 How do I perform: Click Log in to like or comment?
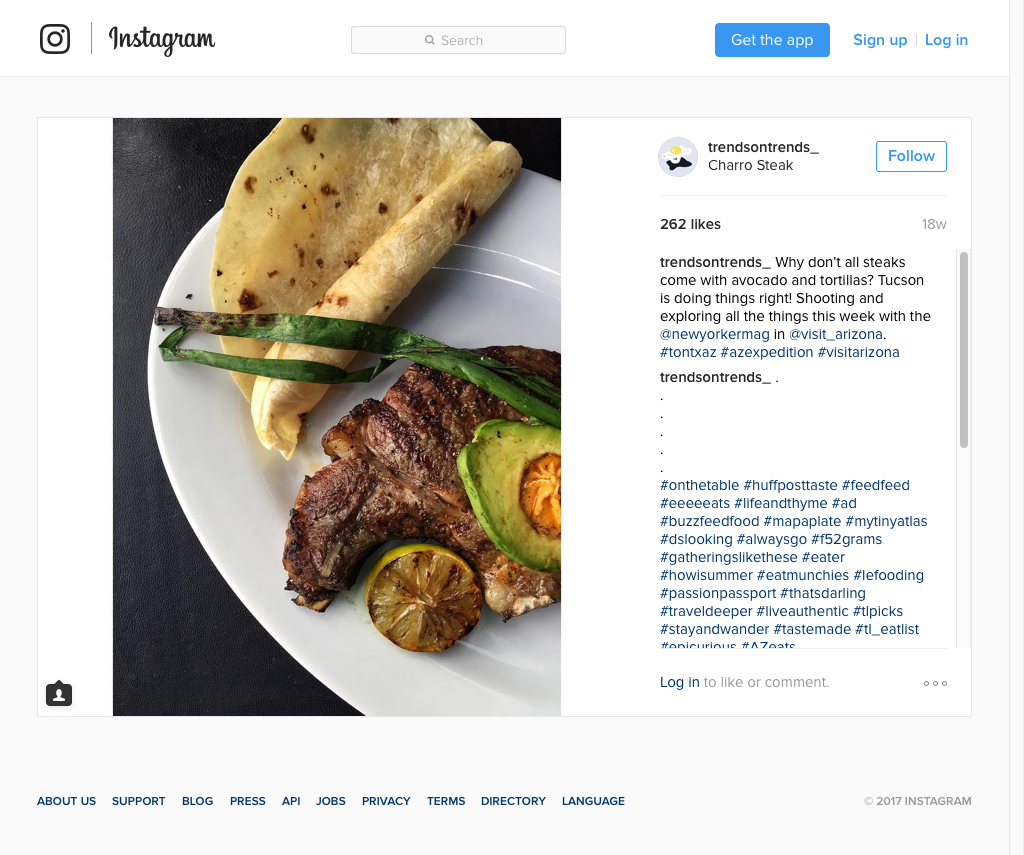679,682
